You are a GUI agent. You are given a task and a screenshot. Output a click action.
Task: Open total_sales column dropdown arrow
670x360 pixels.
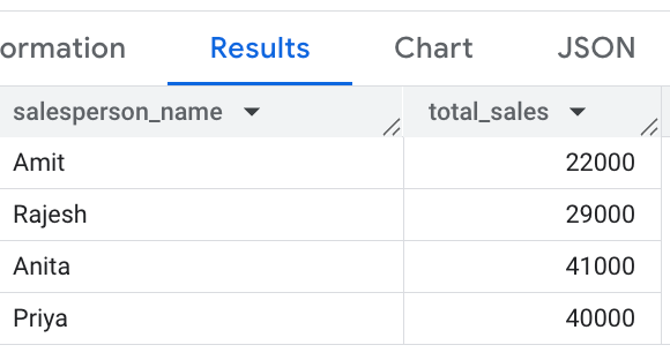(x=577, y=112)
